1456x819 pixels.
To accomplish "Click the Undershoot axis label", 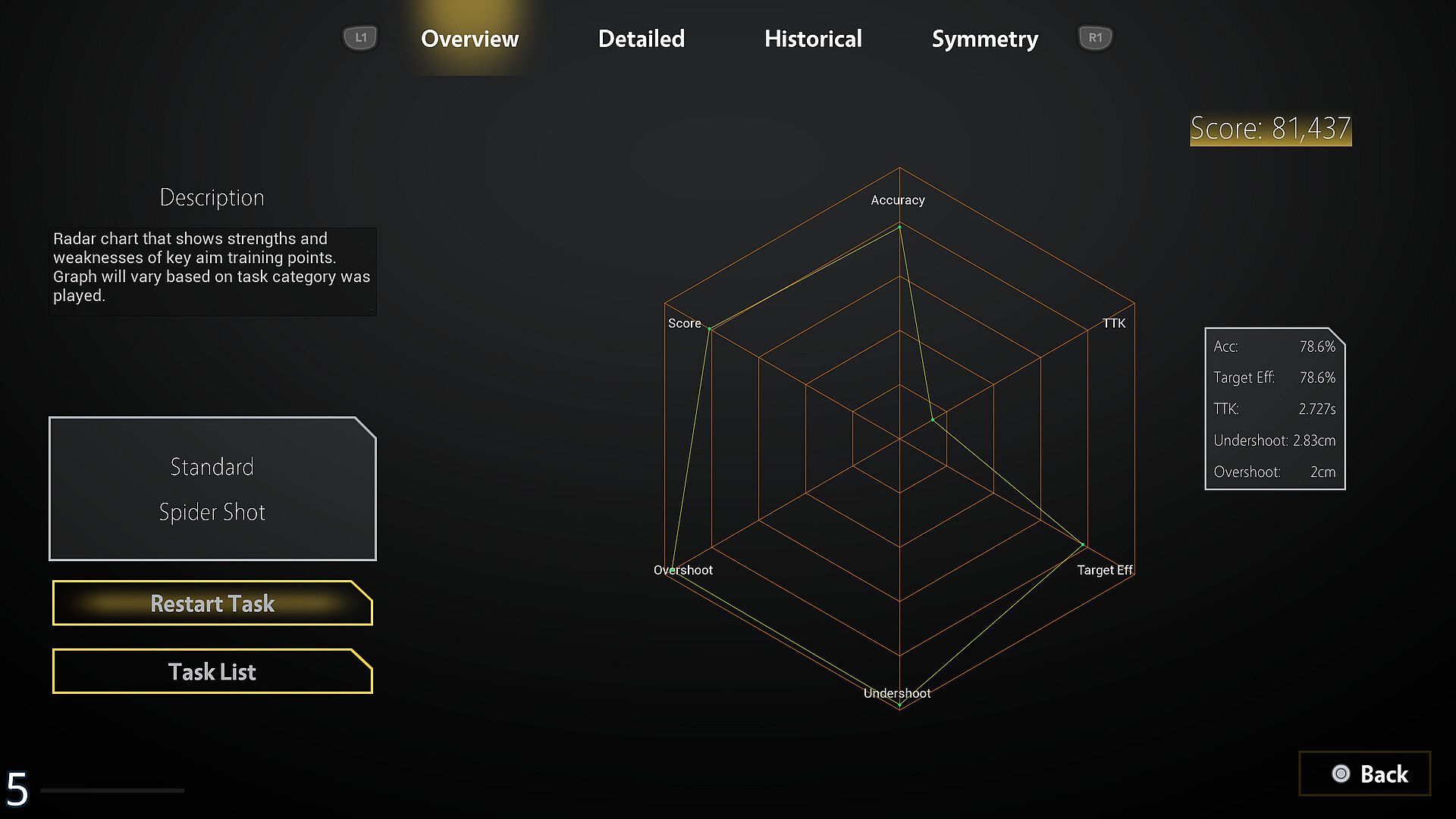I will (897, 693).
